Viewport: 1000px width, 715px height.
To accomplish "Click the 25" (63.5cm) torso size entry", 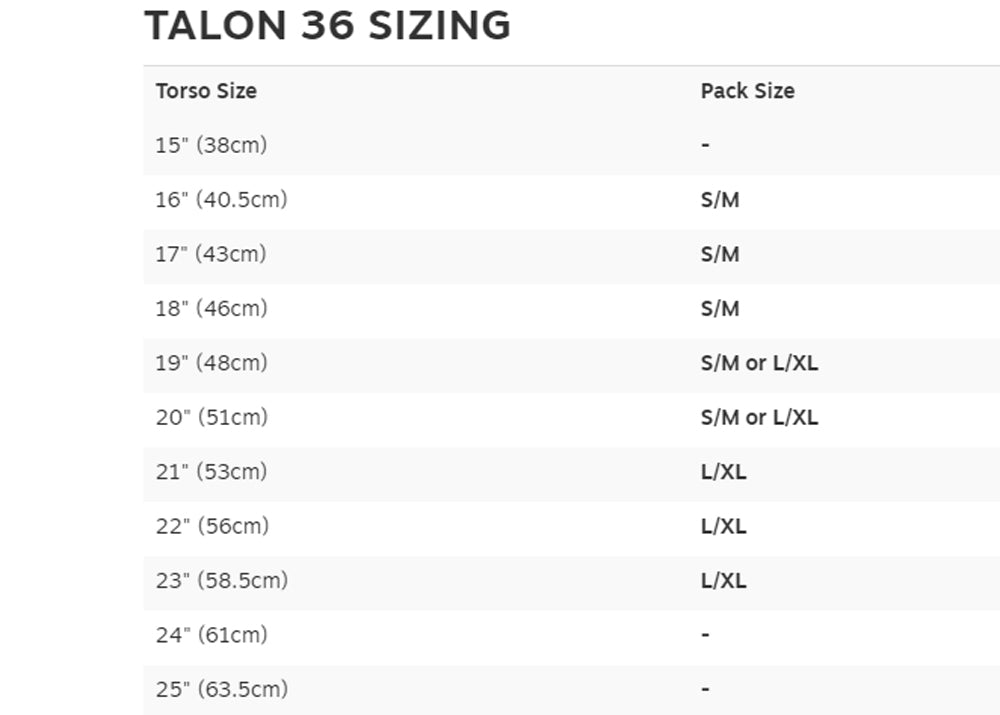I will (221, 689).
